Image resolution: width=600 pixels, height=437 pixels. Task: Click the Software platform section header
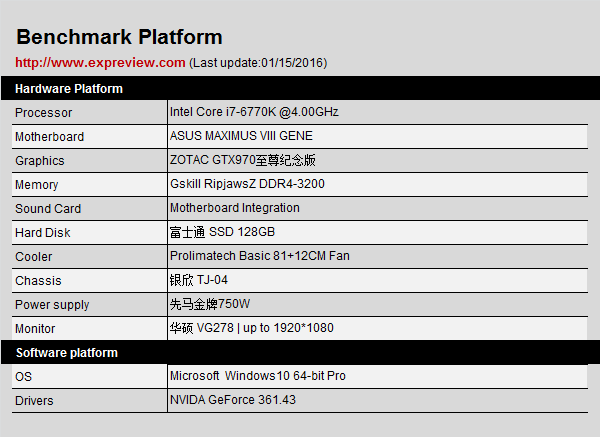point(67,352)
